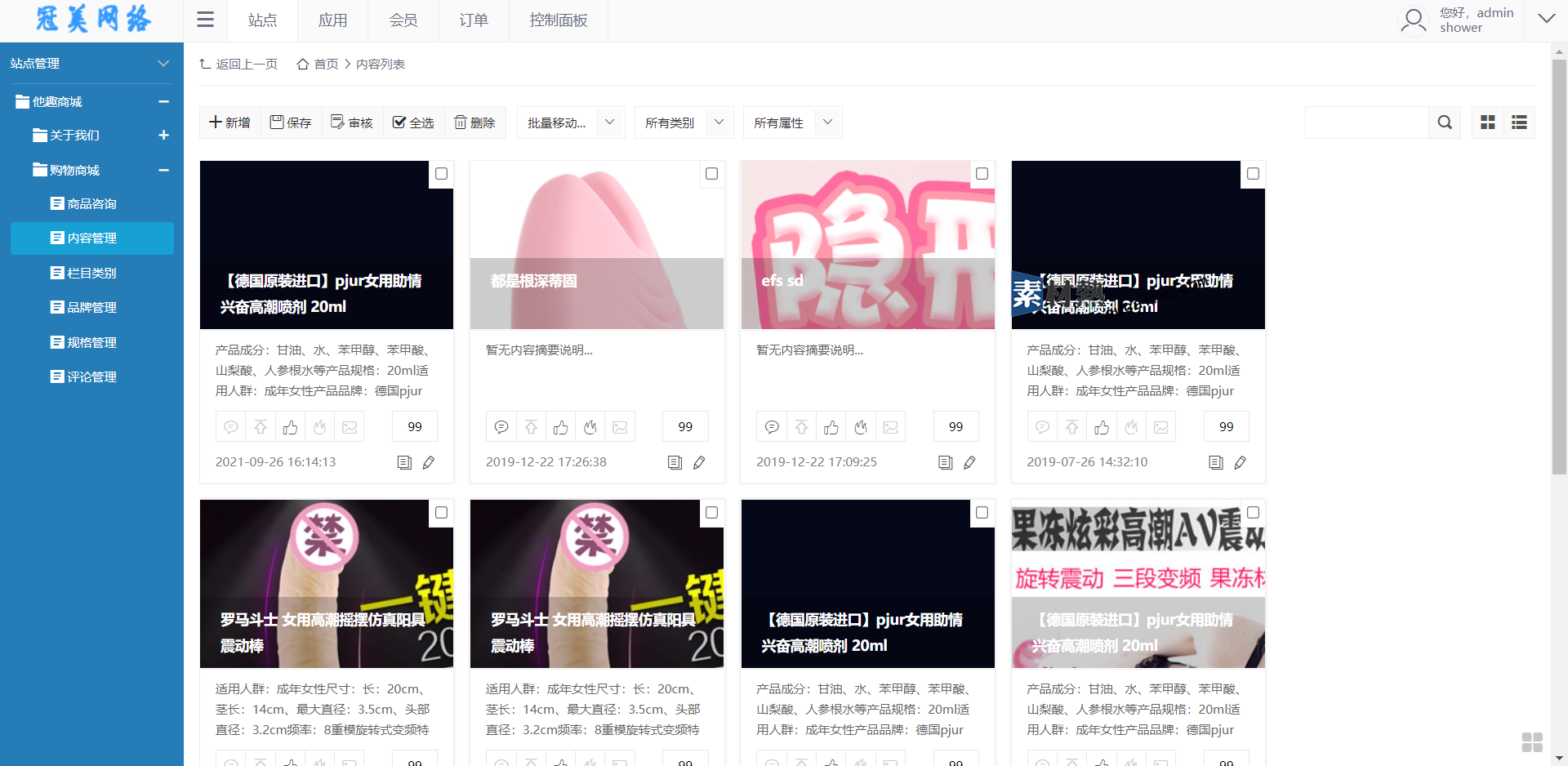Open the details icon on the 17:09:25 card
This screenshot has width=1568, height=766.
[x=946, y=462]
